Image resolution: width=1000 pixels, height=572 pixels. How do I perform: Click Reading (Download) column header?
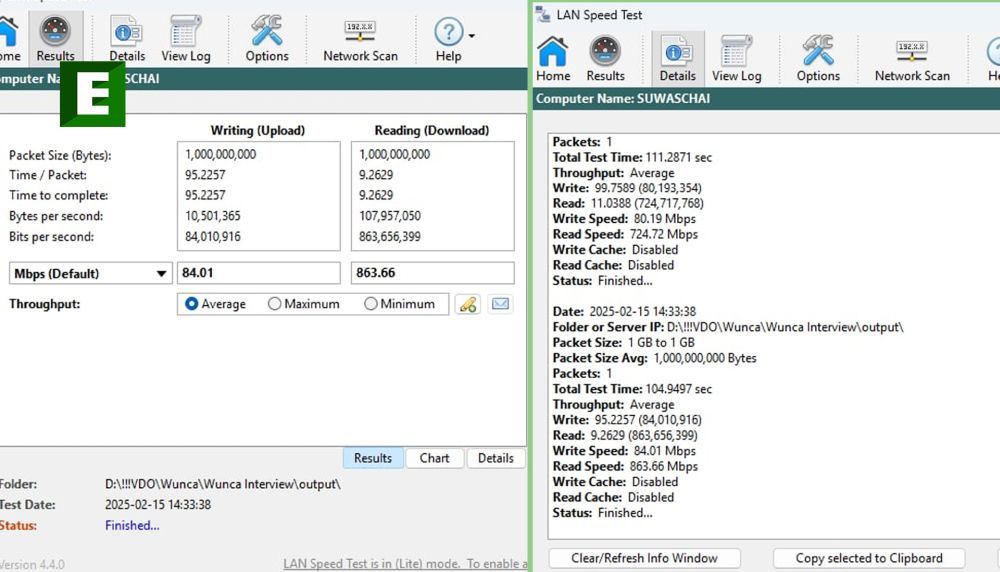[x=432, y=130]
